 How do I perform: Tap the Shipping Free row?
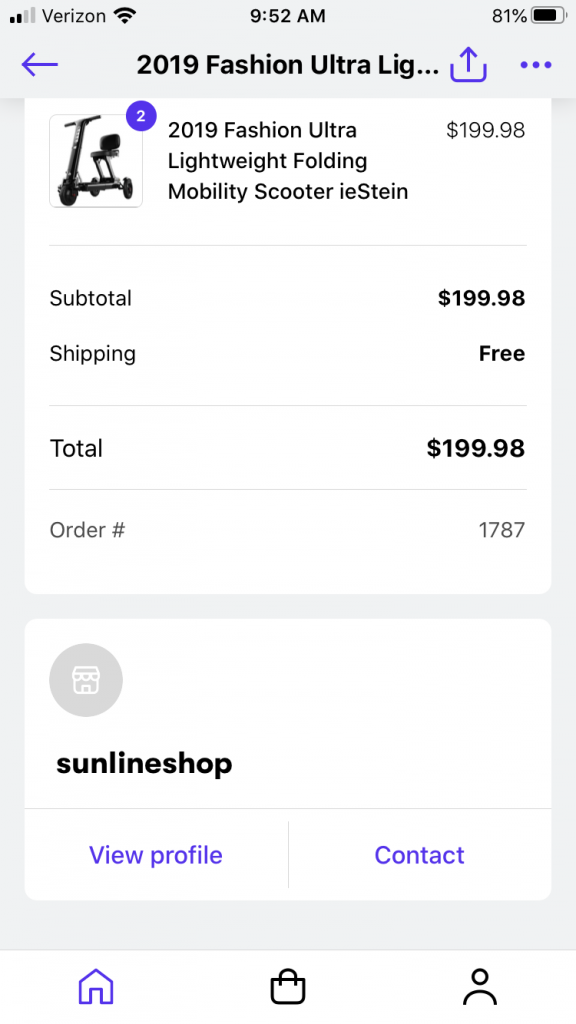pyautogui.click(x=288, y=353)
